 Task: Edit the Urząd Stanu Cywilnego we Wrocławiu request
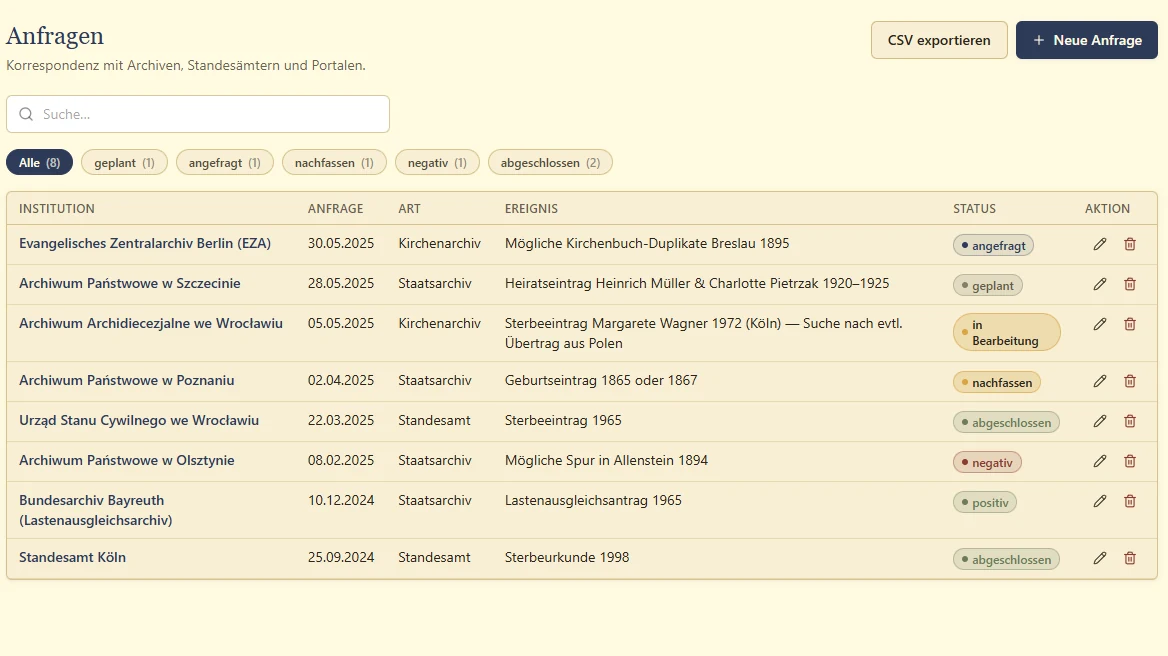pyautogui.click(x=1099, y=421)
